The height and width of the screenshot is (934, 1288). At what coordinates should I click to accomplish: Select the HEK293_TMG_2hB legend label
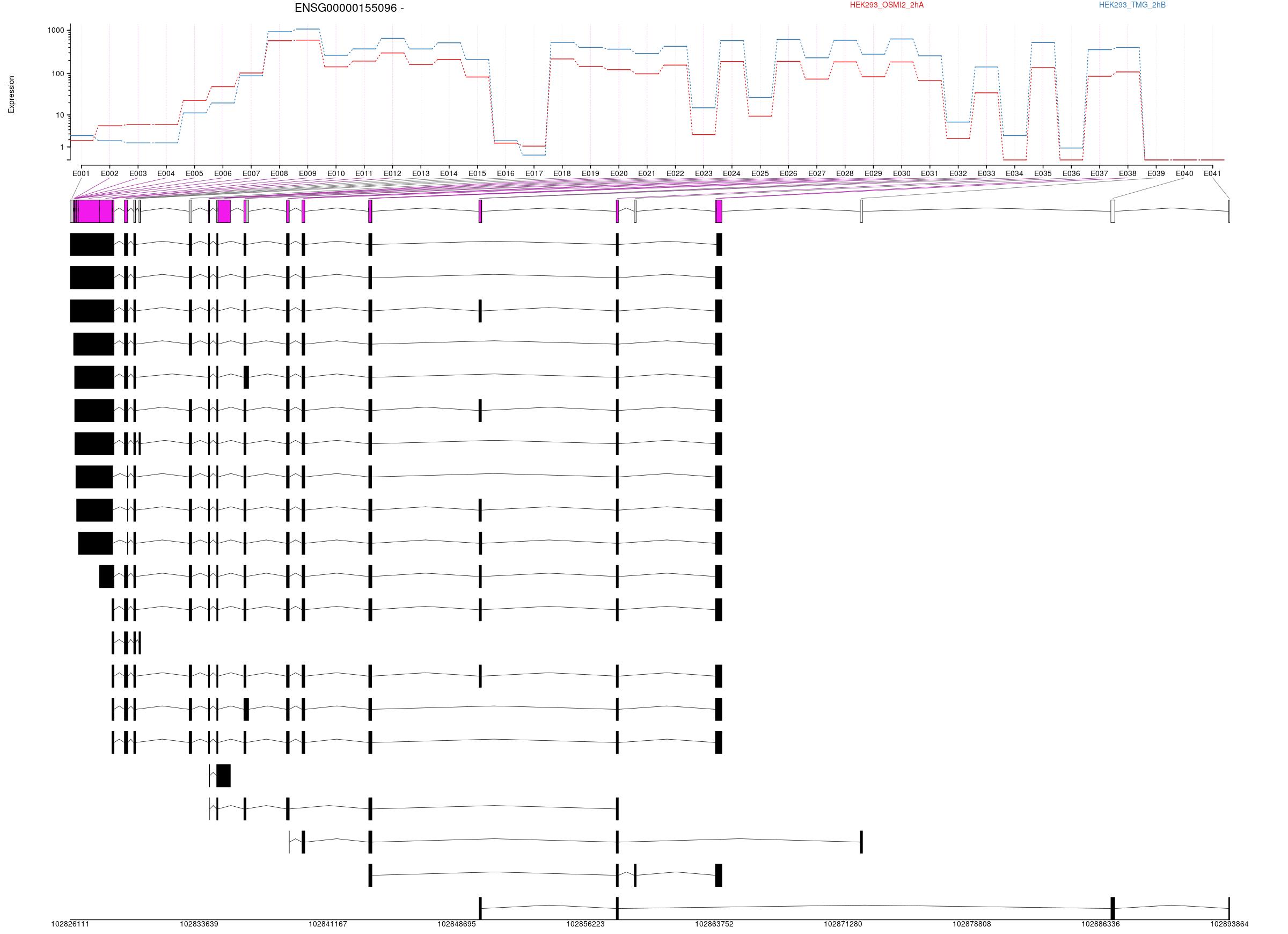[1132, 5]
